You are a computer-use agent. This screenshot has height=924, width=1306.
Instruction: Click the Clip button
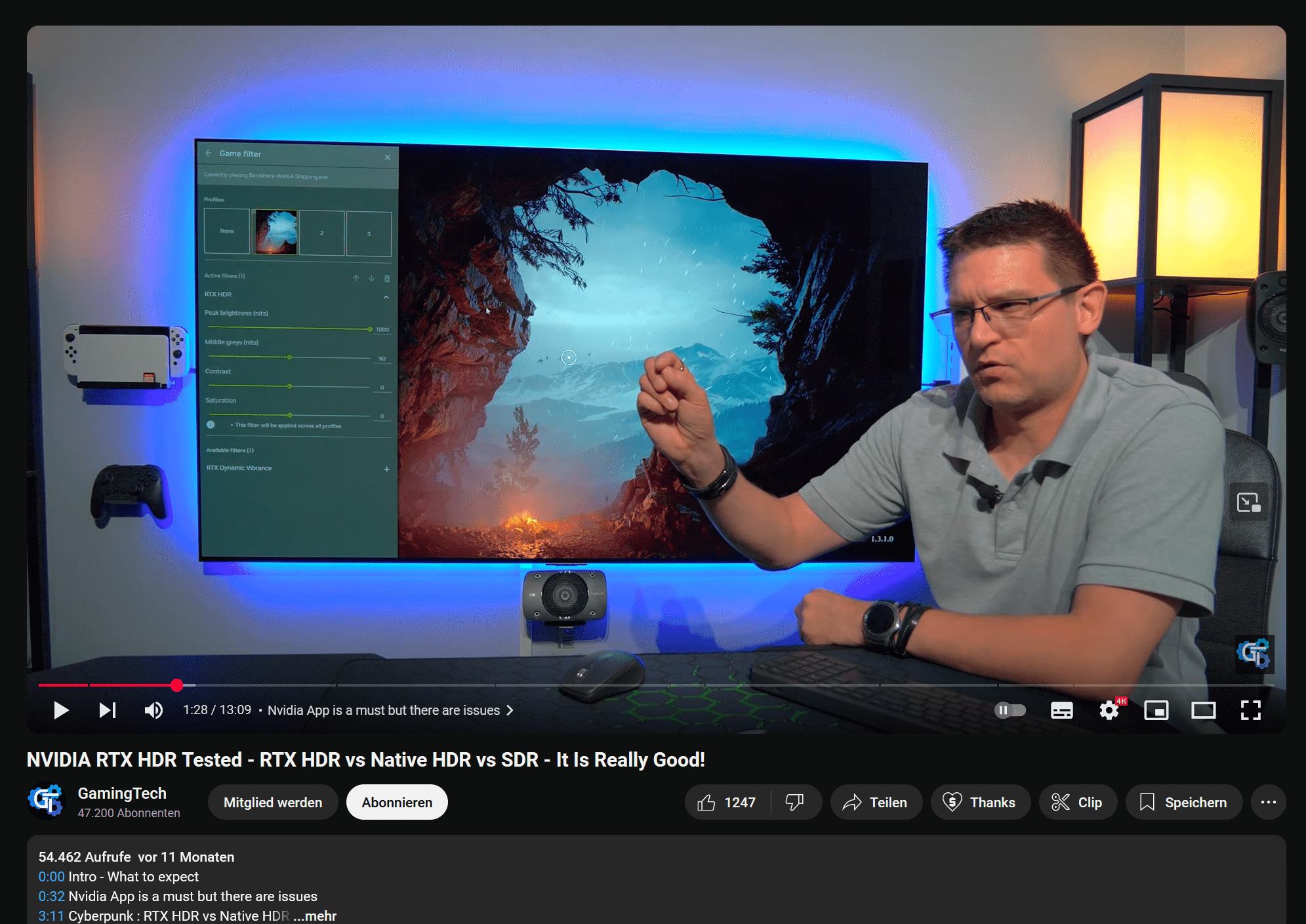coord(1078,802)
